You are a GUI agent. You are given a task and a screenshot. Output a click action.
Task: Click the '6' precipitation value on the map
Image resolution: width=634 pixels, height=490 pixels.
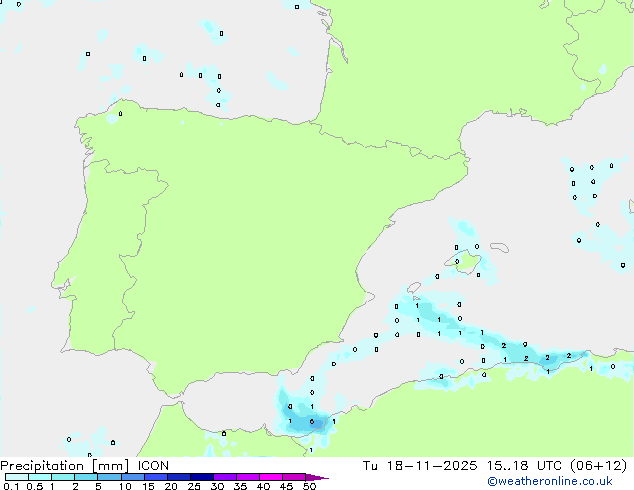point(312,422)
